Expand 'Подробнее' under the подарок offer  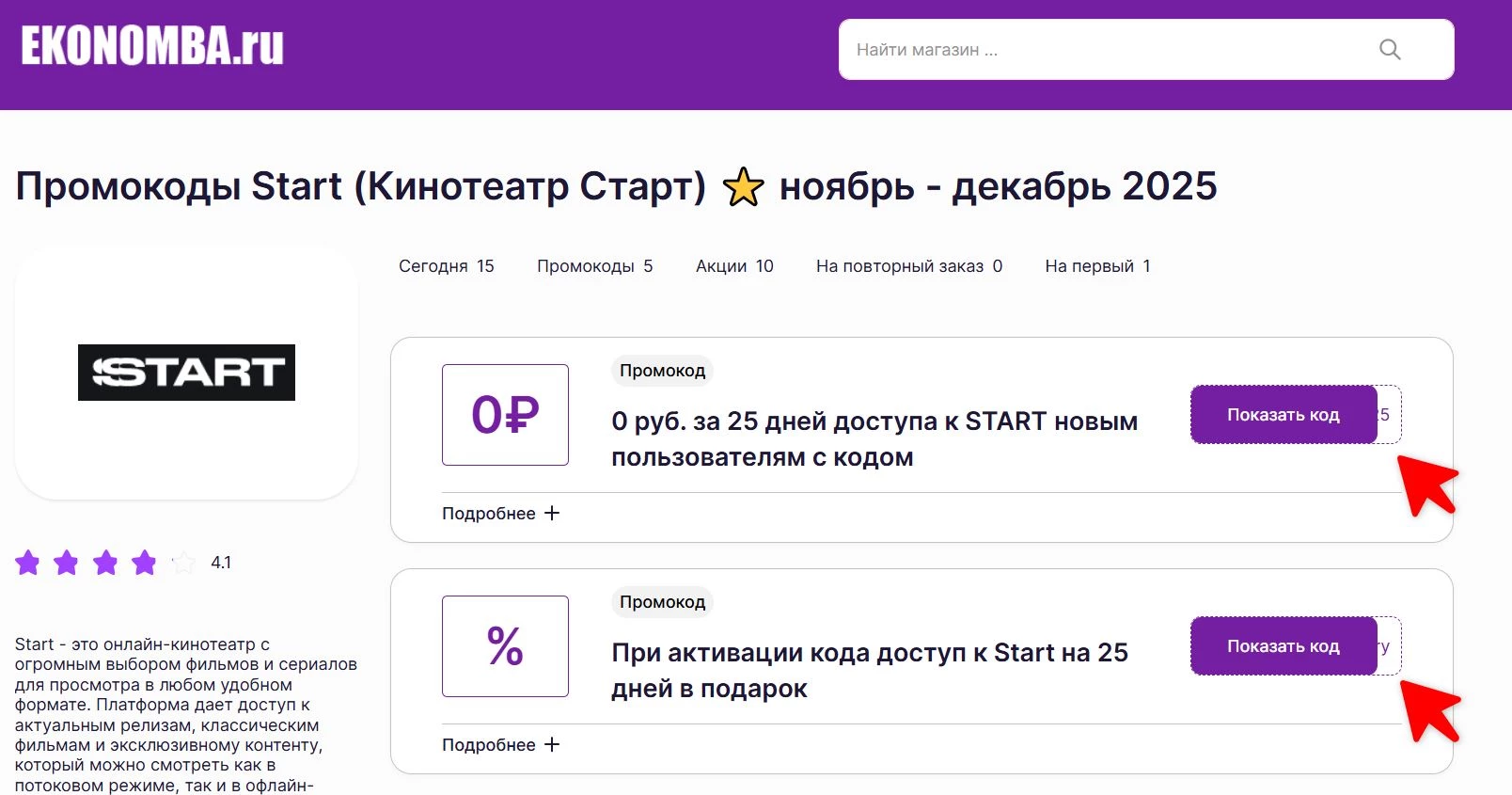coord(500,745)
